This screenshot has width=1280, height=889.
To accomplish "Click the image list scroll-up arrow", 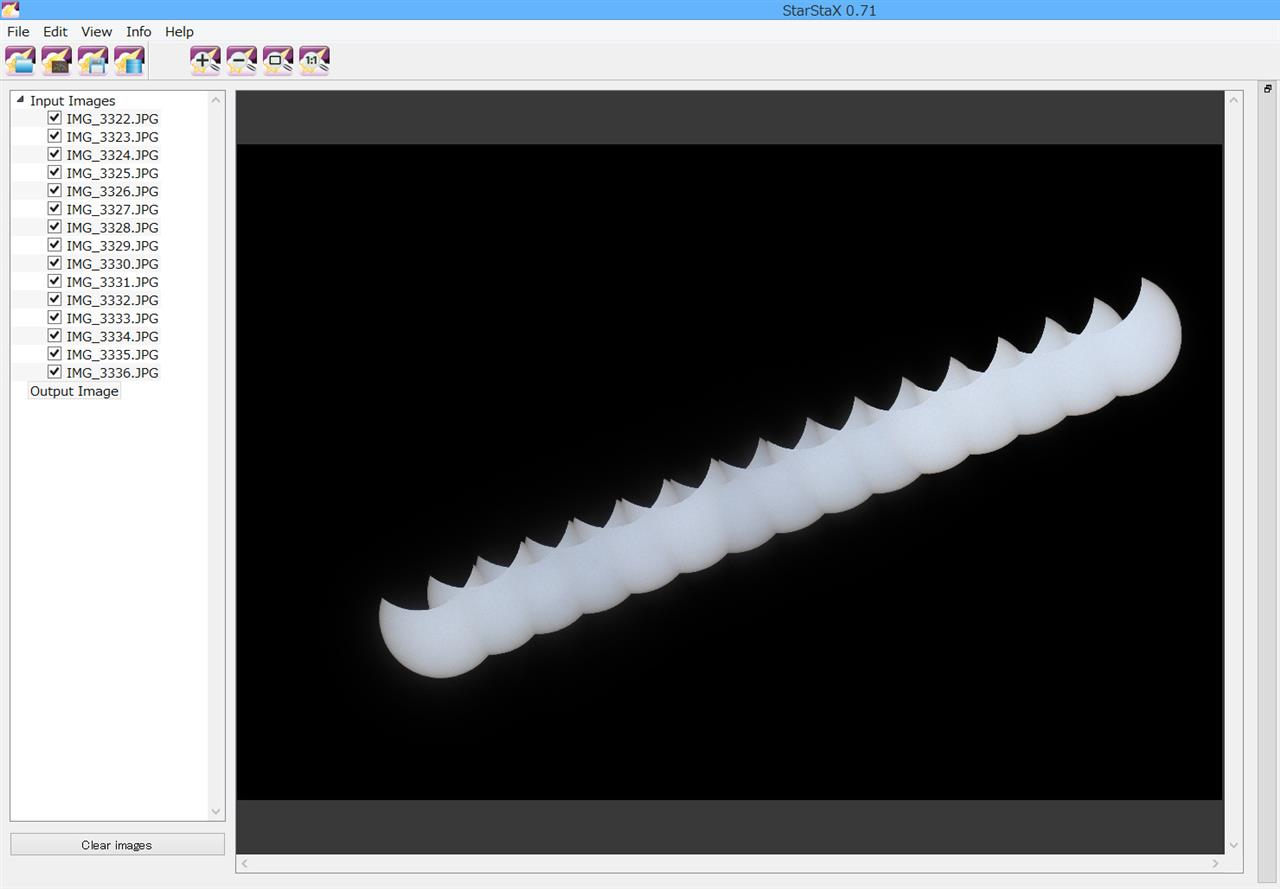I will (216, 100).
